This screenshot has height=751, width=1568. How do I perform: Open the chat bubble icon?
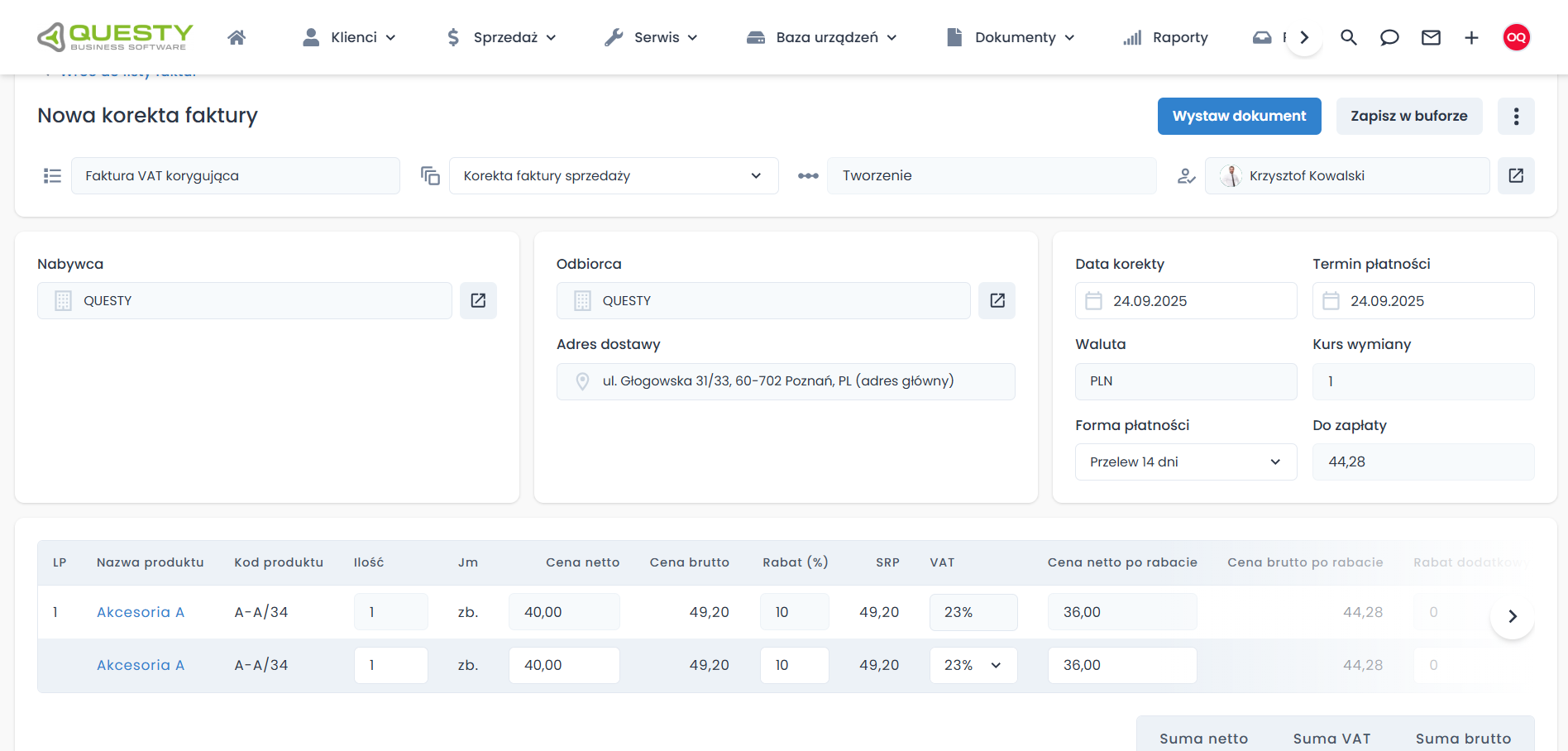click(1389, 37)
